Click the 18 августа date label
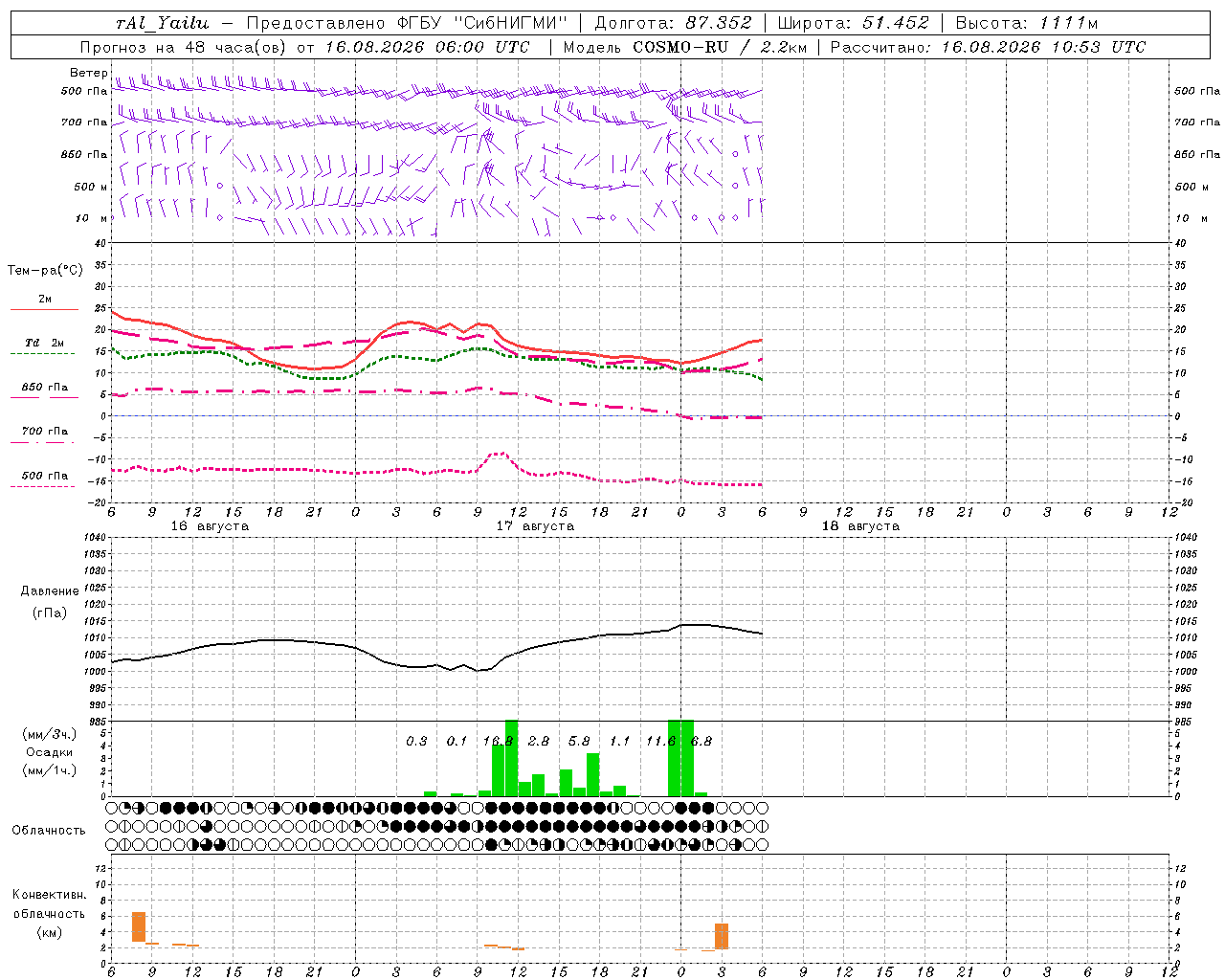 point(860,526)
